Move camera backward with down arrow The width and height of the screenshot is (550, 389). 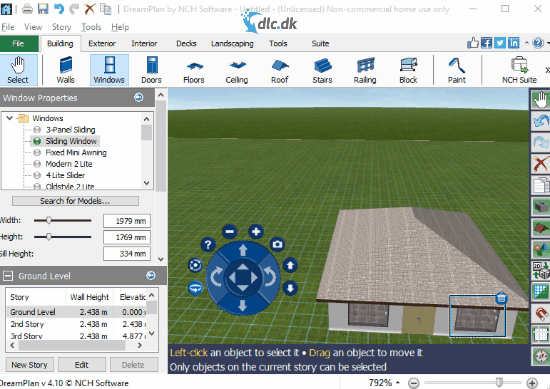pyautogui.click(x=243, y=306)
